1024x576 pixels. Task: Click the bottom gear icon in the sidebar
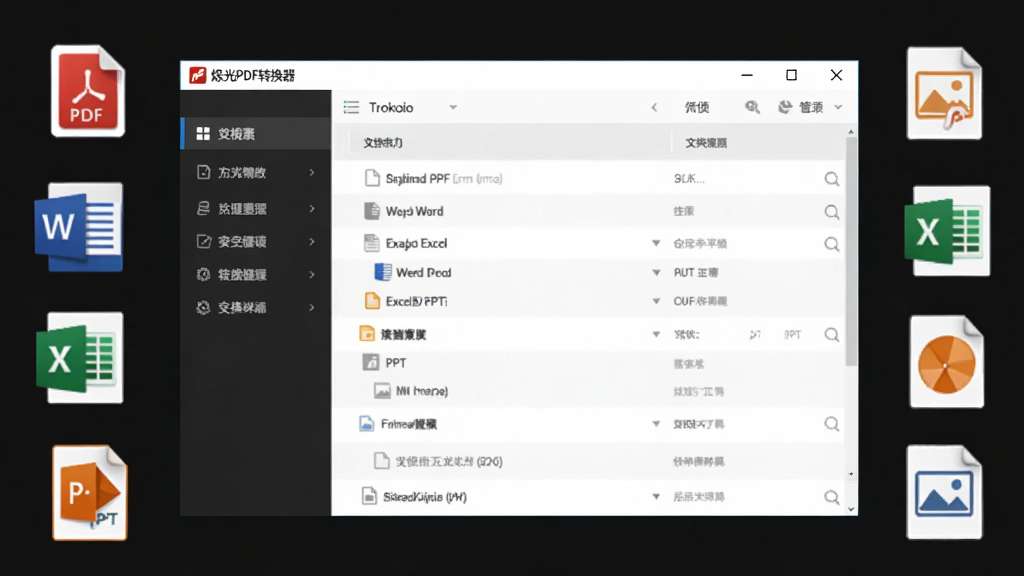click(203, 308)
